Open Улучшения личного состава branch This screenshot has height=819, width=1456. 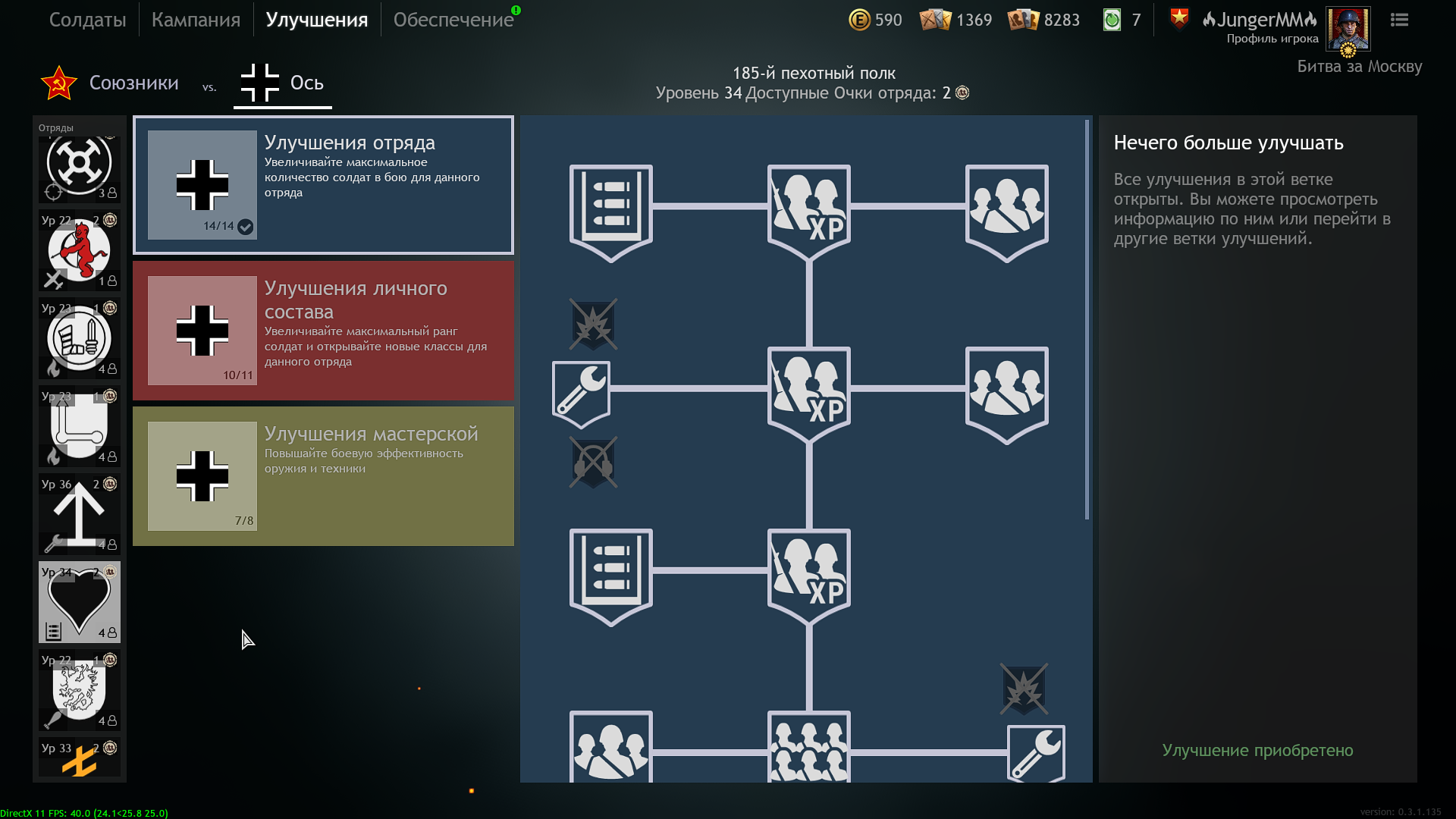[x=323, y=331]
